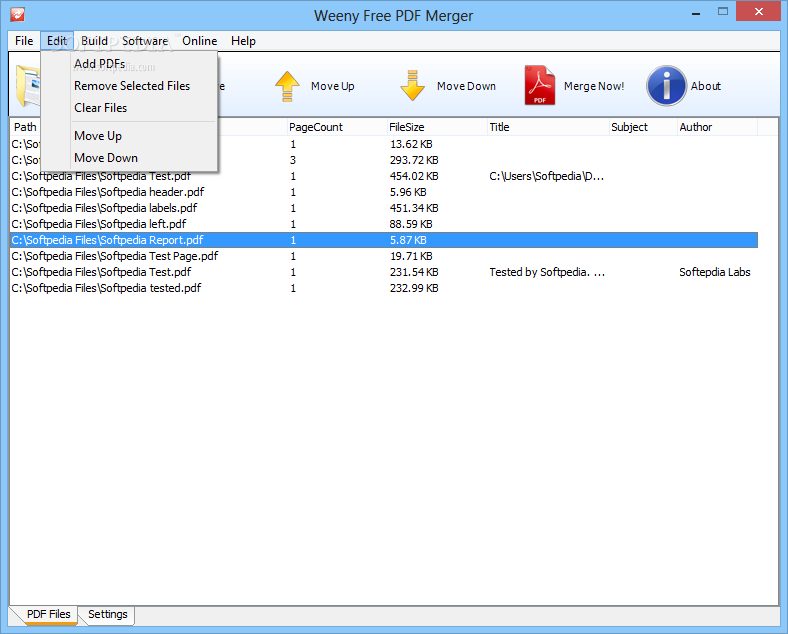Open the Build menu
Image resolution: width=788 pixels, height=634 pixels.
tap(94, 41)
